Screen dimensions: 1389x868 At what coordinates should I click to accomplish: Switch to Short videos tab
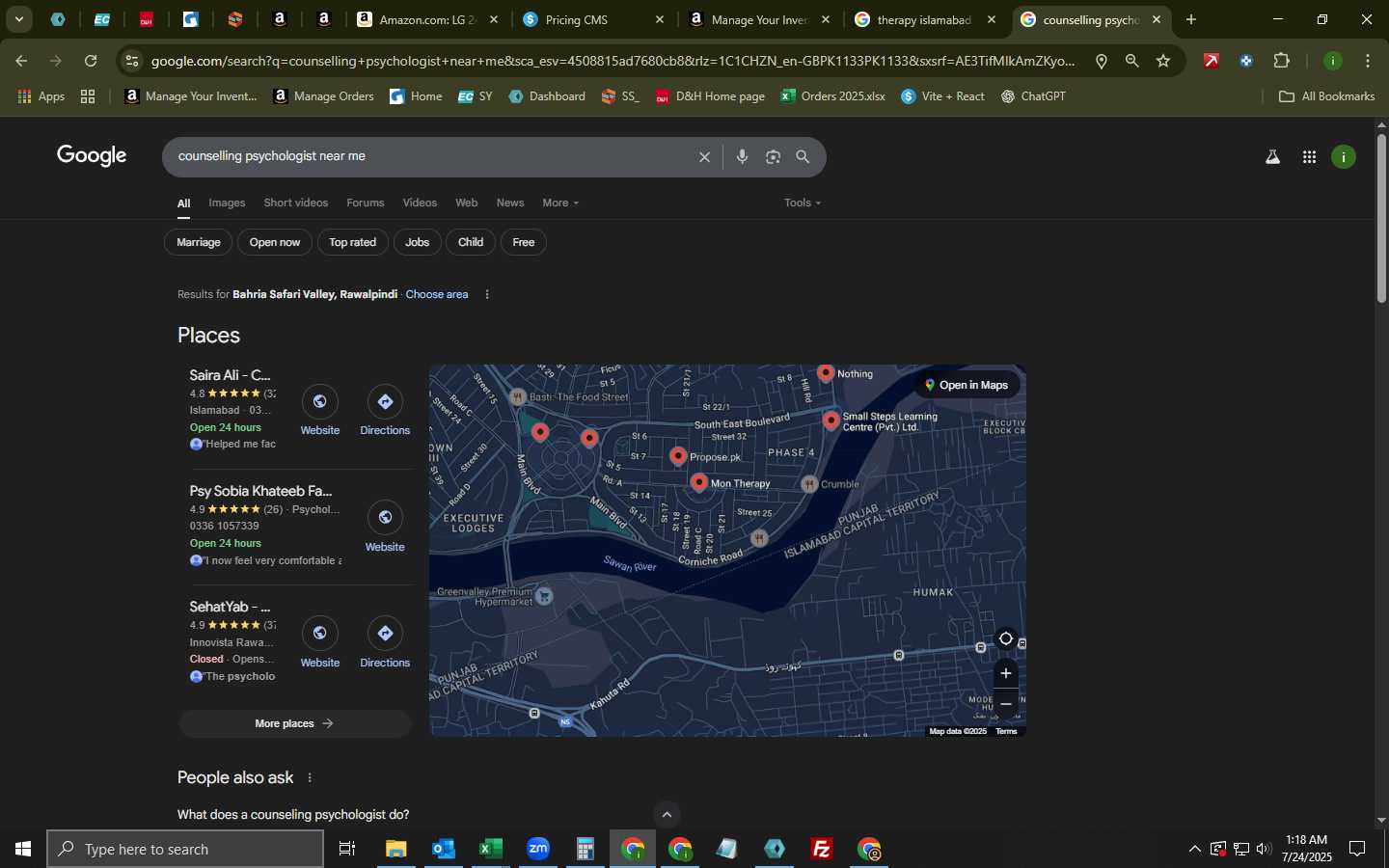(x=295, y=203)
